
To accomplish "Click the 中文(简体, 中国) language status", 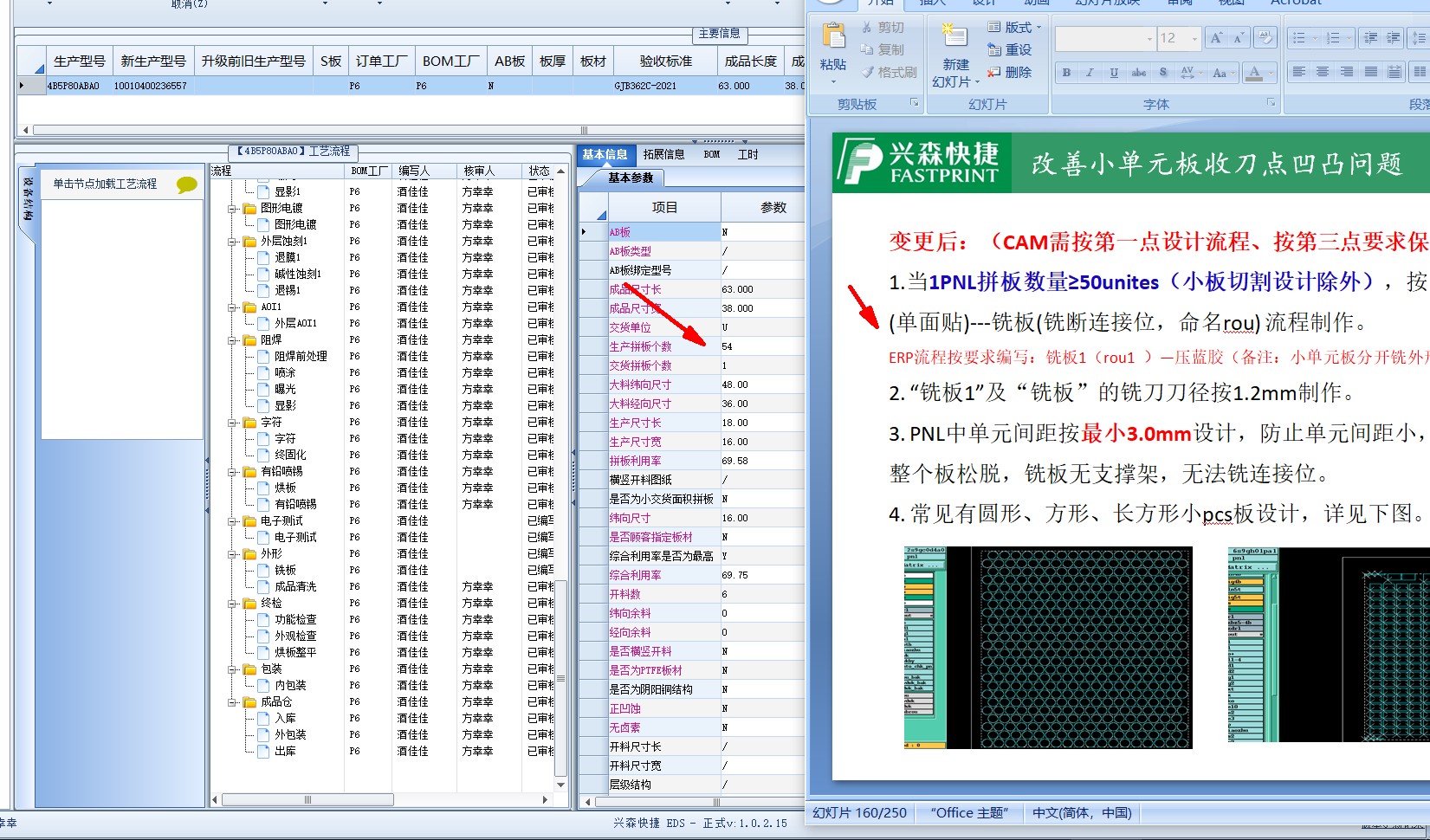I will coord(1082,813).
